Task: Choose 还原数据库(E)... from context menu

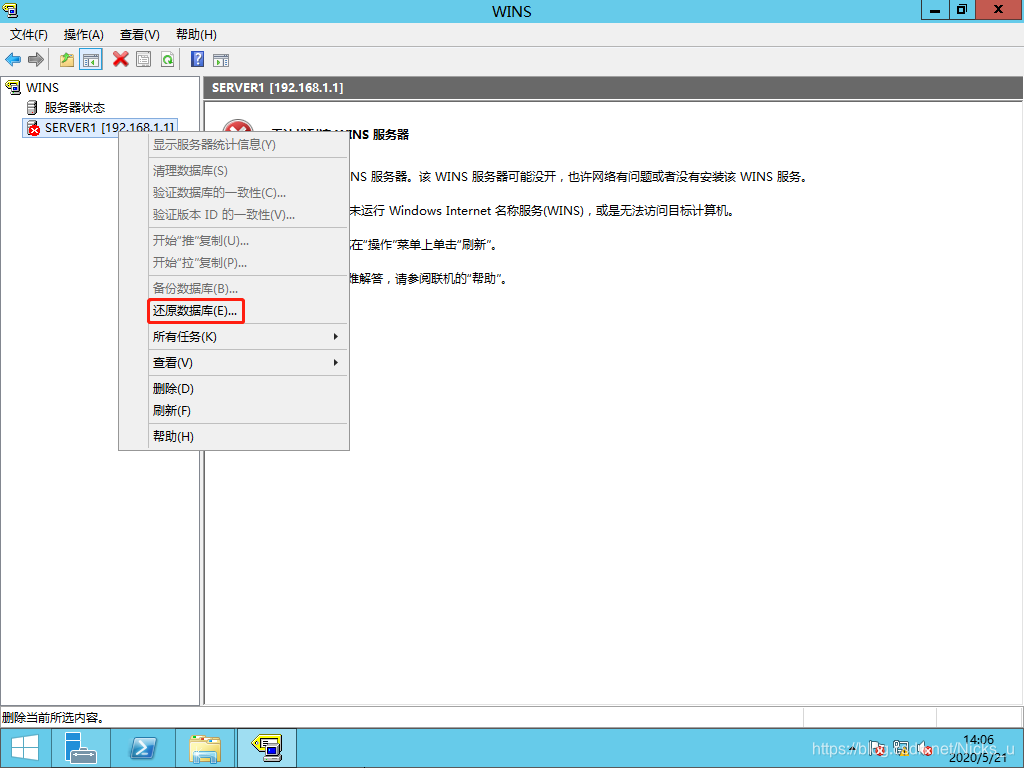Action: pyautogui.click(x=195, y=311)
